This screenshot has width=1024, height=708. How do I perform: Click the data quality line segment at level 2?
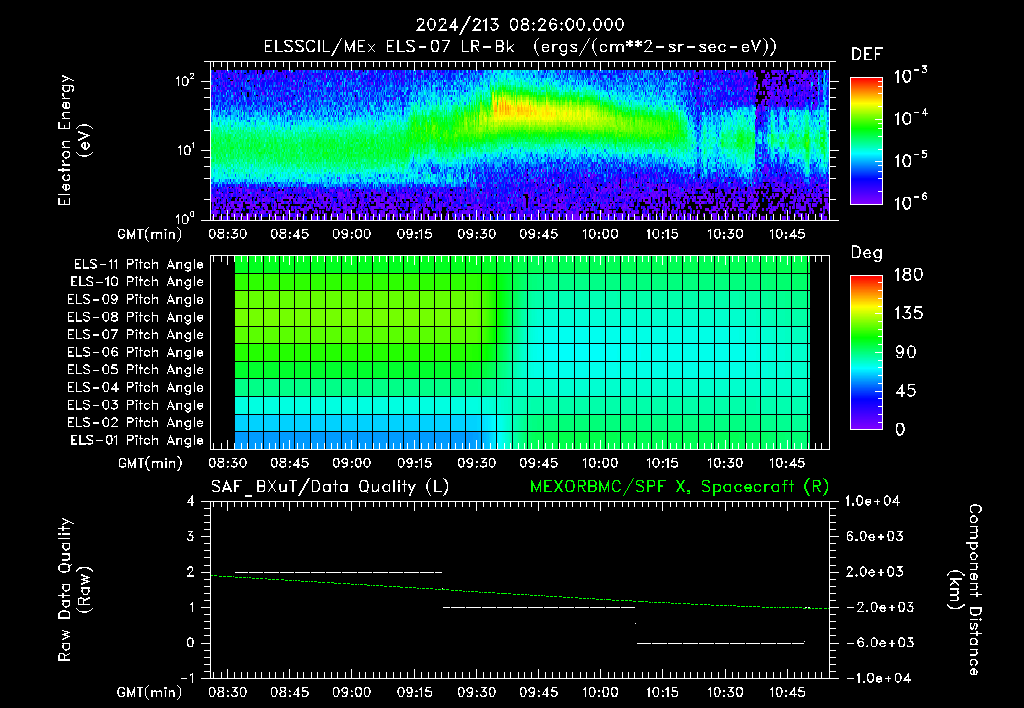[x=338, y=572]
